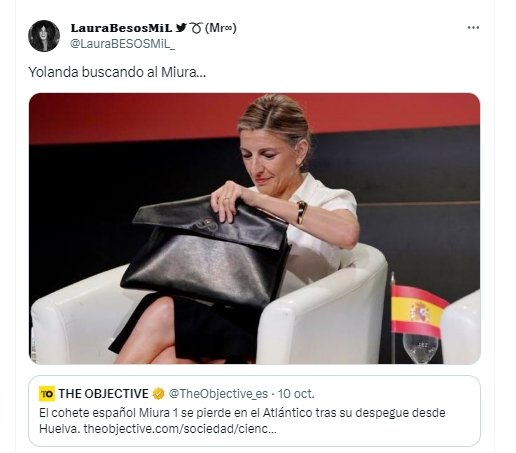
Task: Select the tweet text Yolanda buscando al Miura
Action: click(x=117, y=72)
